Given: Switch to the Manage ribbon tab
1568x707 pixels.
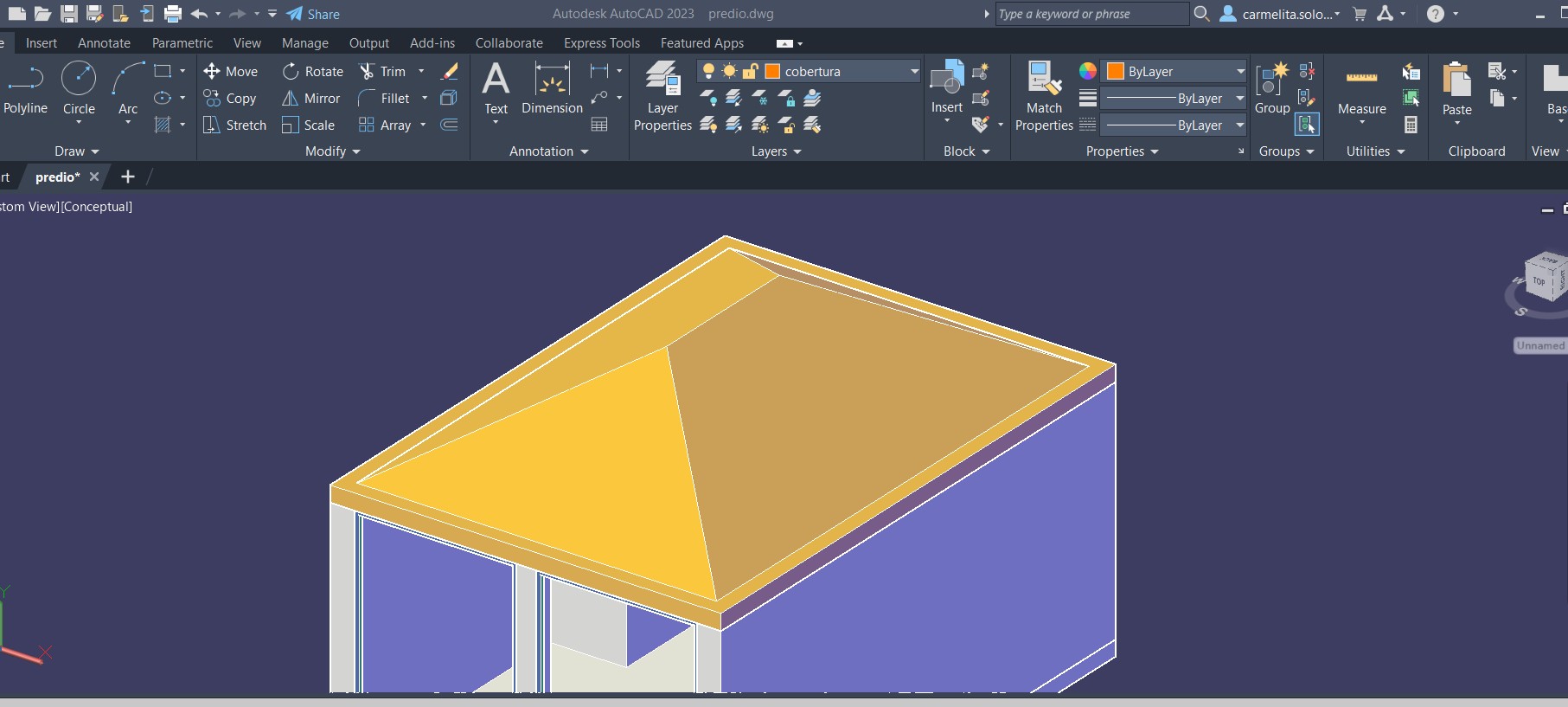Looking at the screenshot, I should coord(305,42).
